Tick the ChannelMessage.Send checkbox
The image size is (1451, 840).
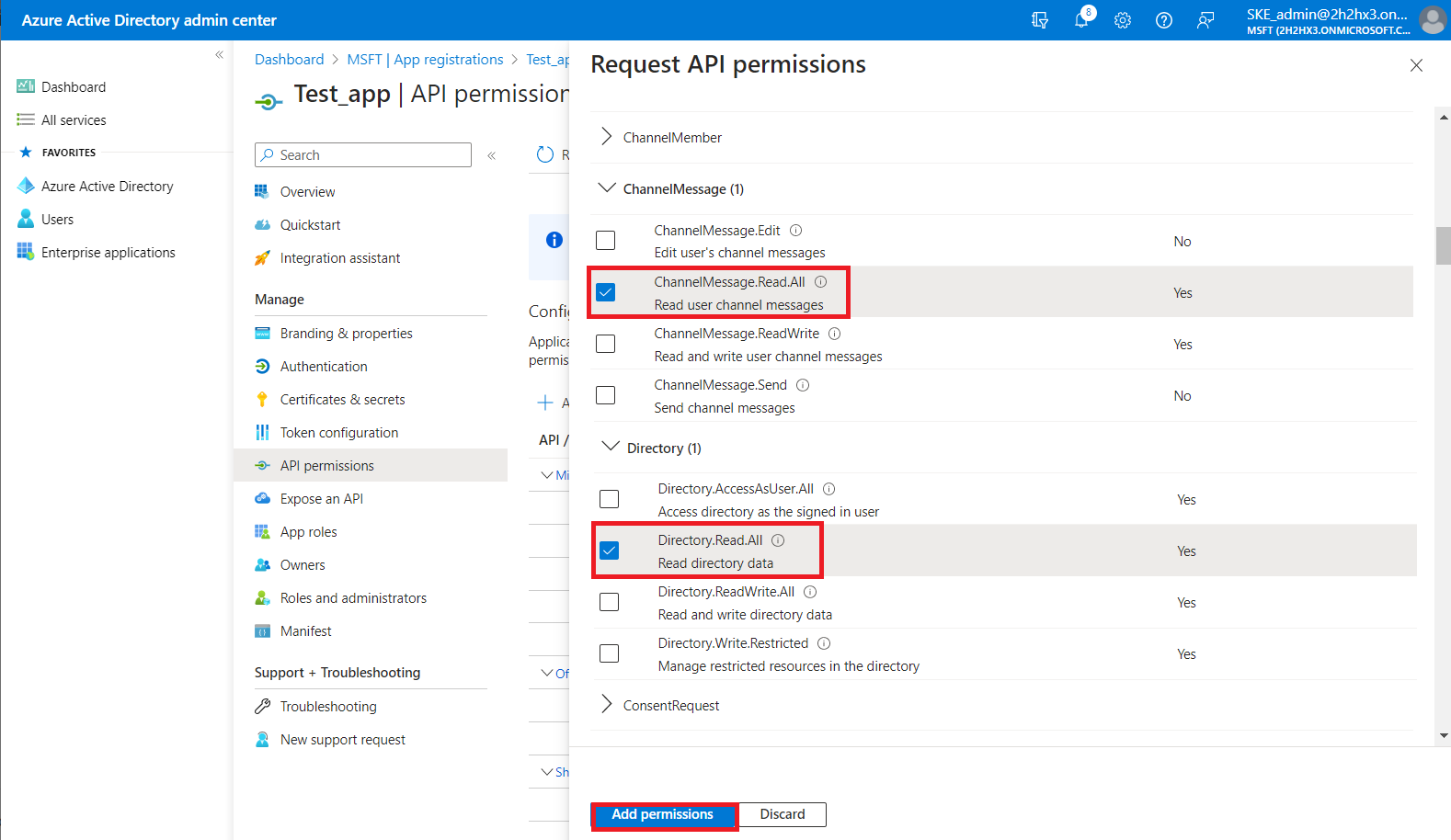(606, 395)
